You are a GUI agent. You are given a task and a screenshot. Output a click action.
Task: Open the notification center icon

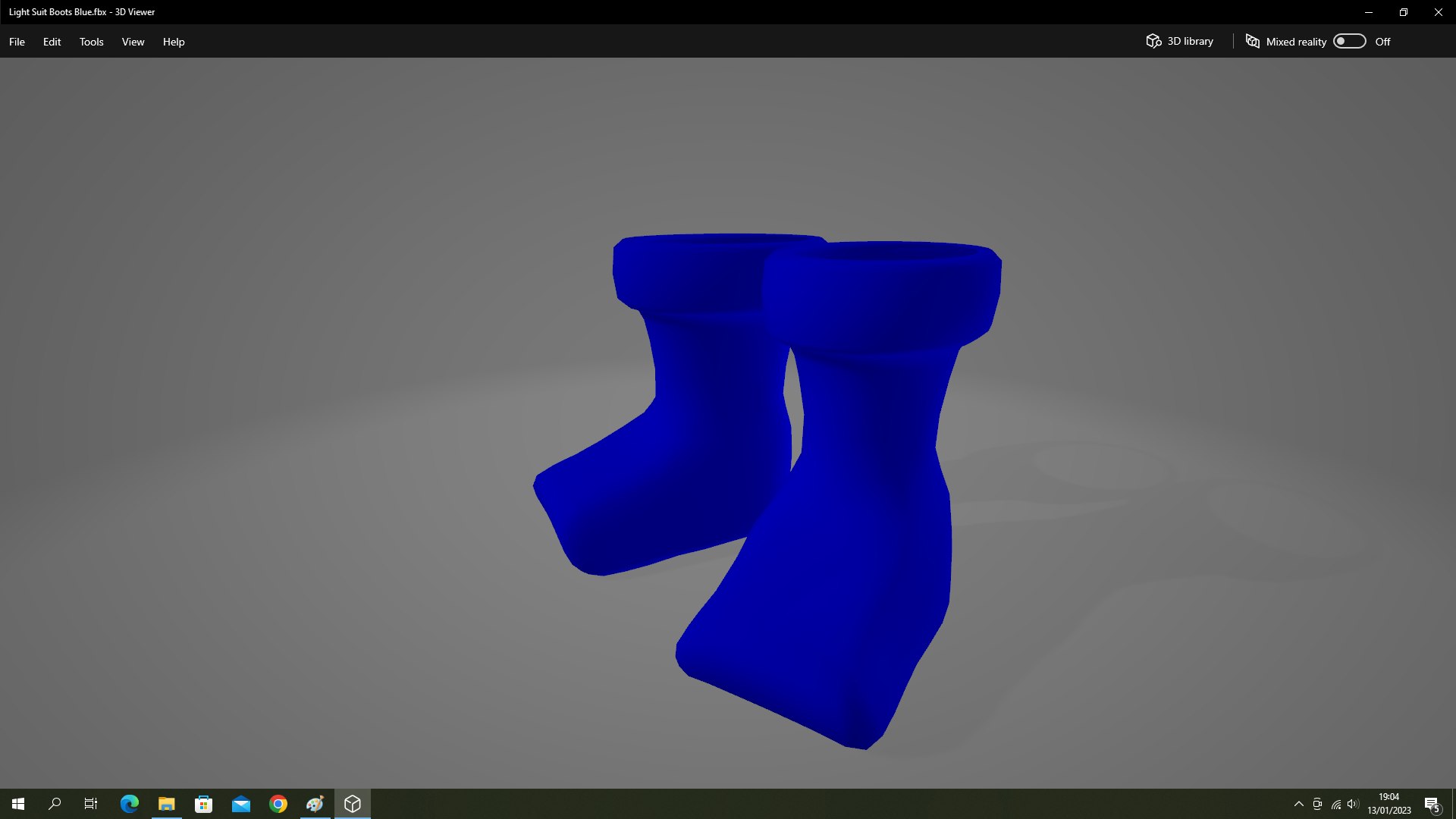[1432, 804]
